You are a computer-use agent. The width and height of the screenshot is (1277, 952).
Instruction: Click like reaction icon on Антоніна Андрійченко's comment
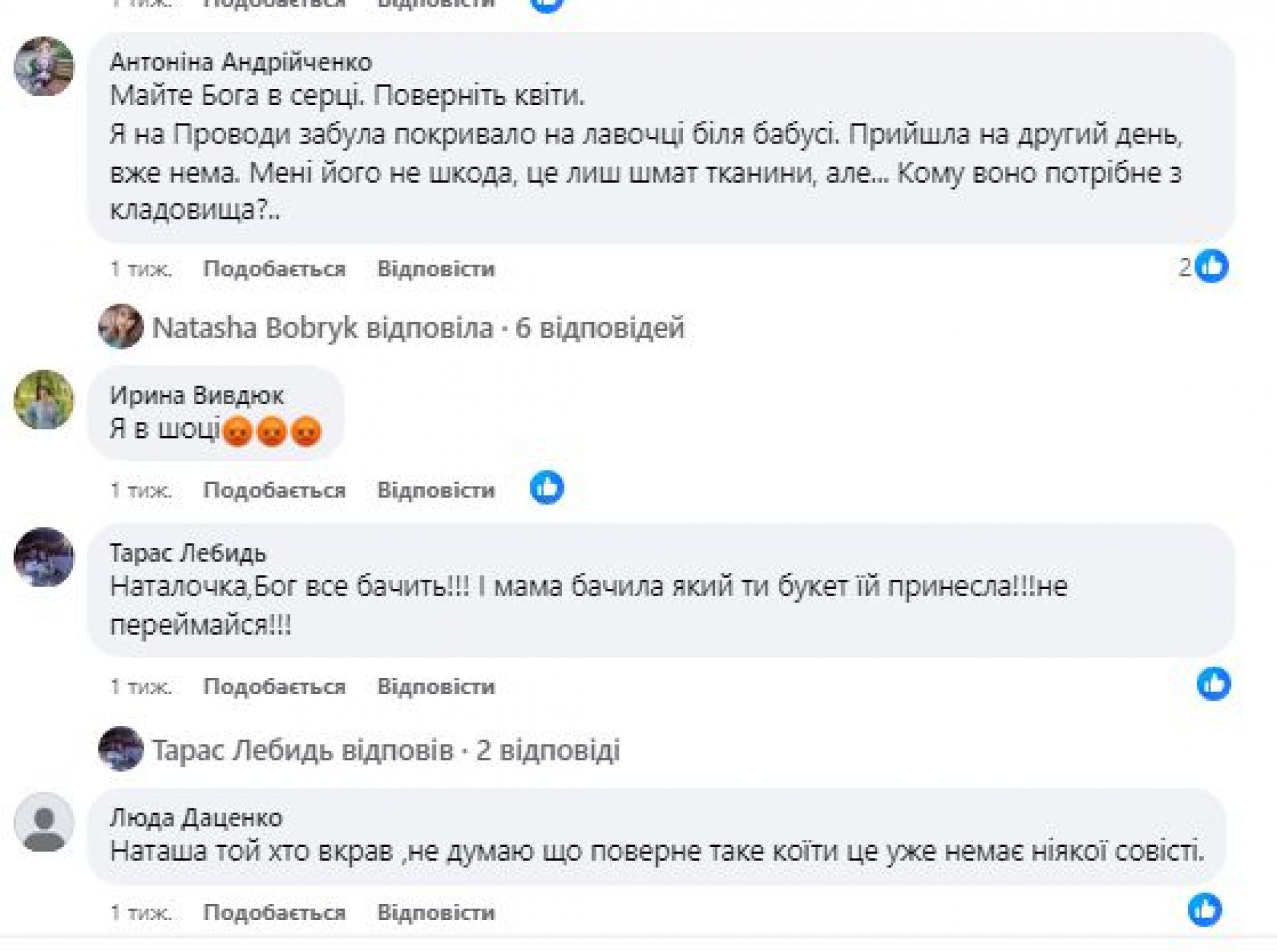click(1211, 267)
